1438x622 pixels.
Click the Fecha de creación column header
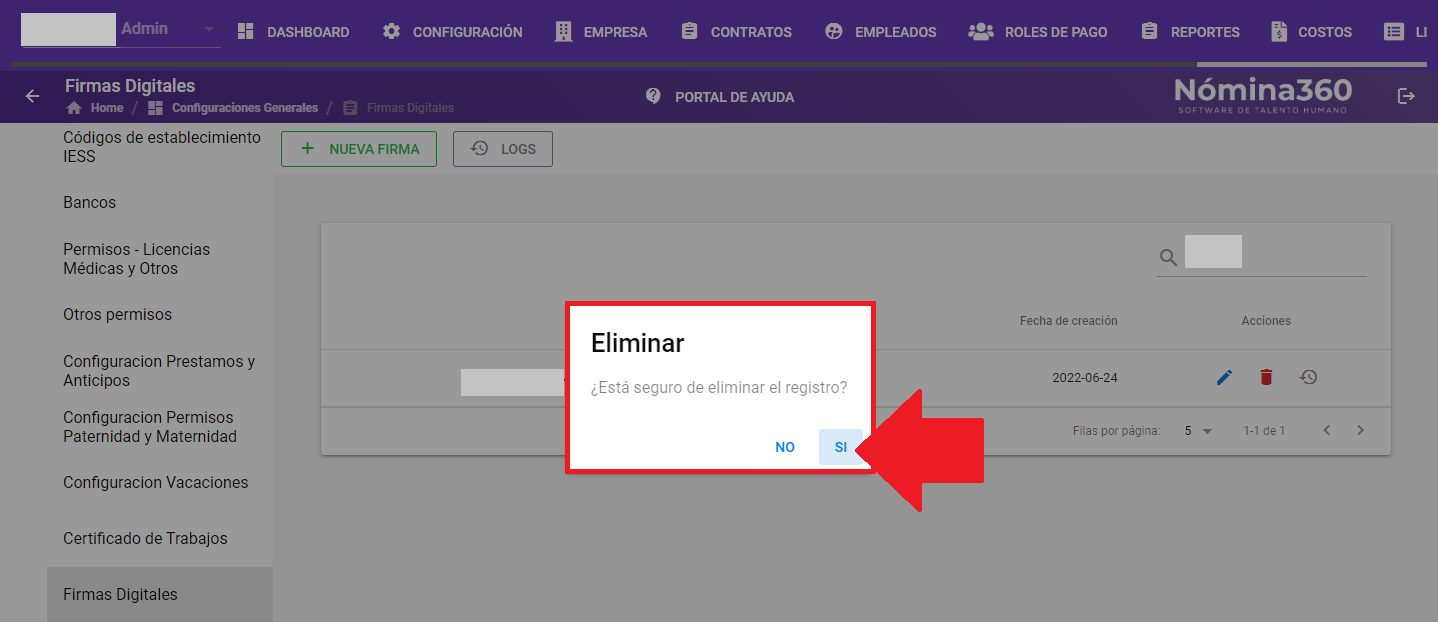coord(1068,321)
